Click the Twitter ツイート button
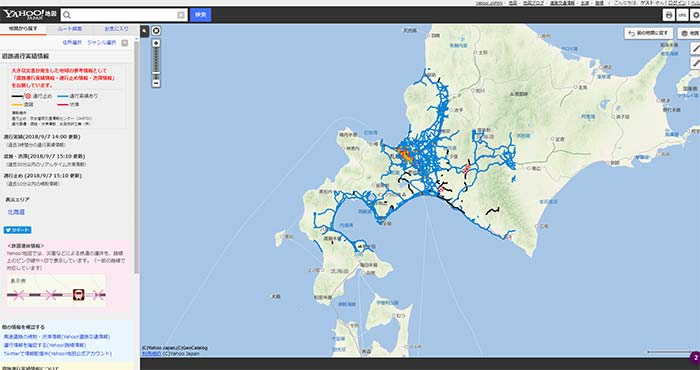 click(x=17, y=230)
